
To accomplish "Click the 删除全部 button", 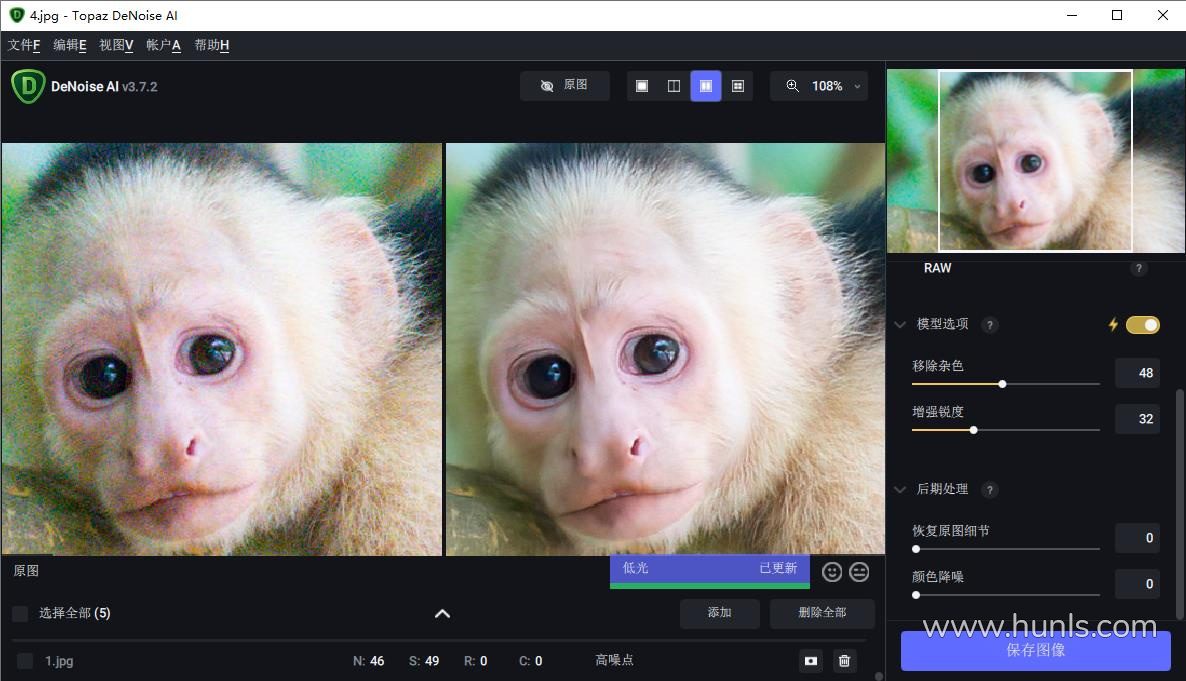I will (x=822, y=613).
